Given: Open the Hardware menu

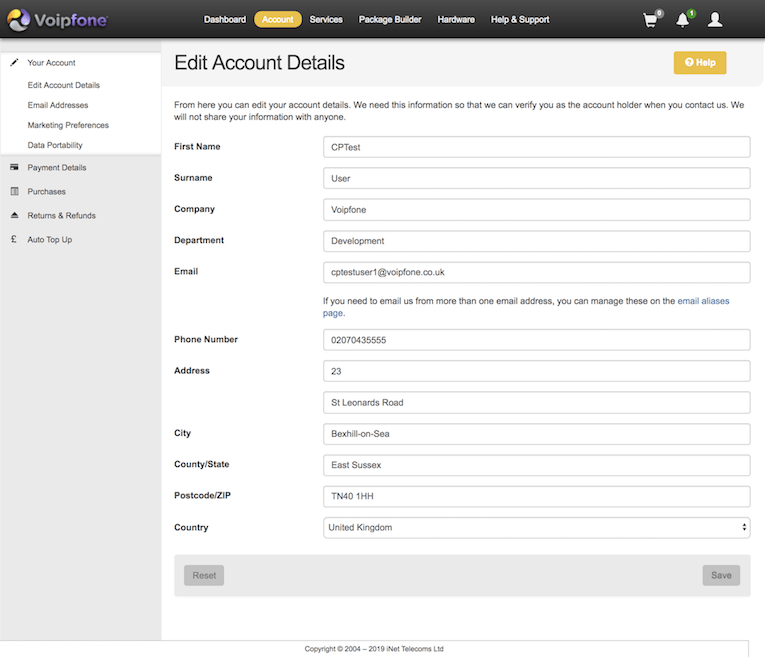Looking at the screenshot, I should click(456, 20).
